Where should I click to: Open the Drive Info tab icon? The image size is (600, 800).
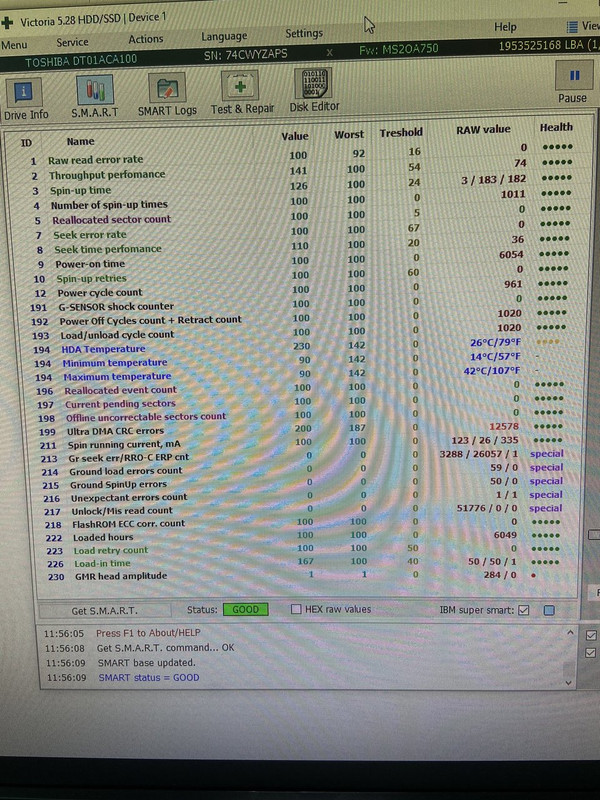[x=24, y=93]
